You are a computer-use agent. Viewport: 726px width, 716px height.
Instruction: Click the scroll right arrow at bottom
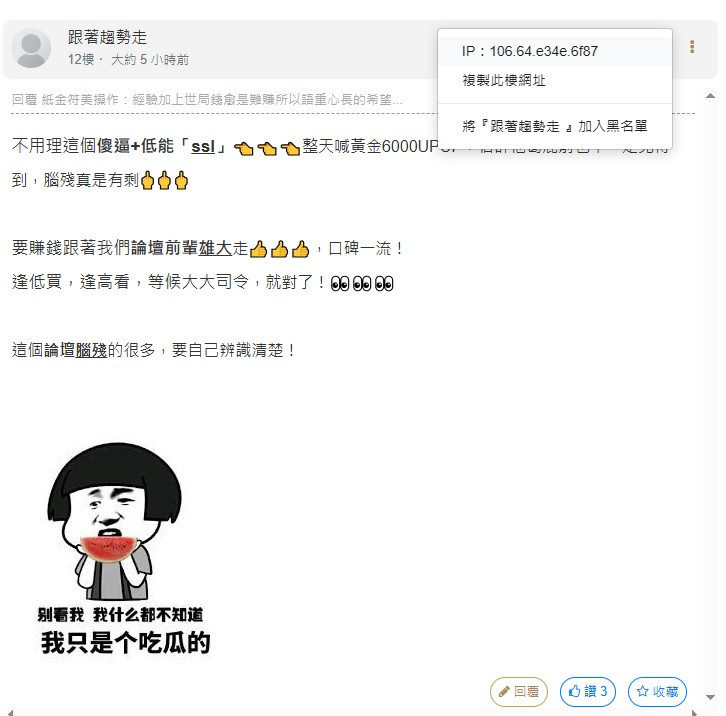coord(694,712)
